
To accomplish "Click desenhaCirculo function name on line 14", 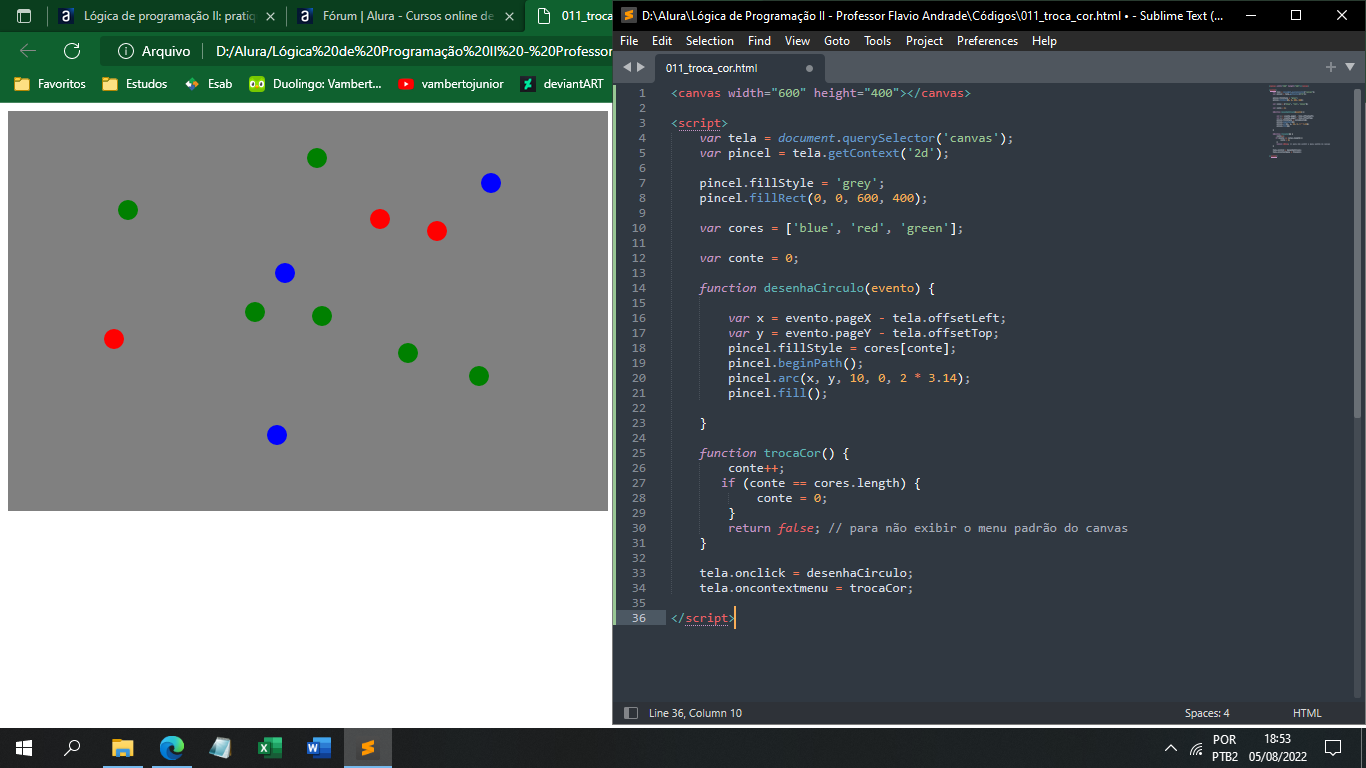I will pos(814,288).
